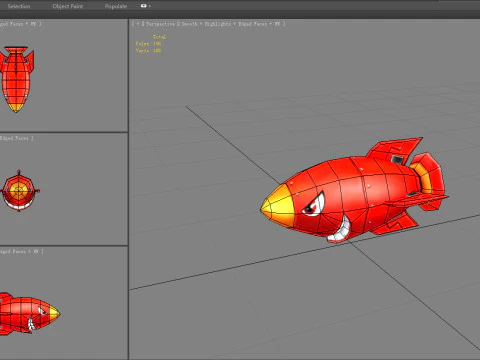Click the Polys count statistic

[148, 44]
